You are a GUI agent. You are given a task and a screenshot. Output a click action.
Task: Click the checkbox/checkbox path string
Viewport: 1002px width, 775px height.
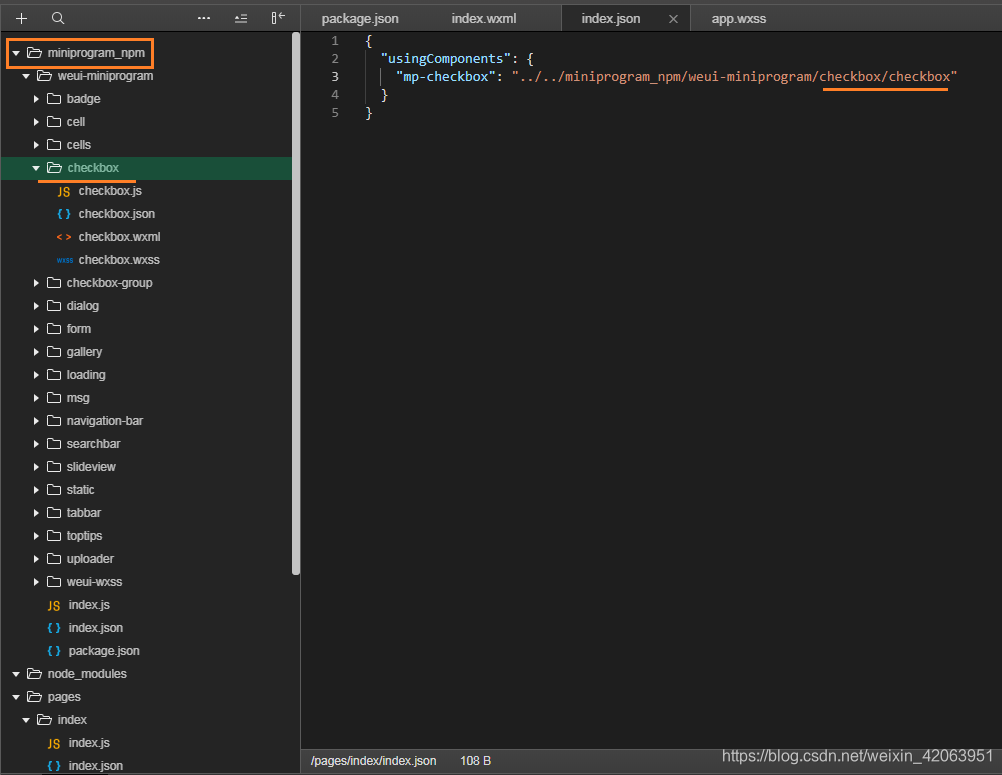(885, 77)
